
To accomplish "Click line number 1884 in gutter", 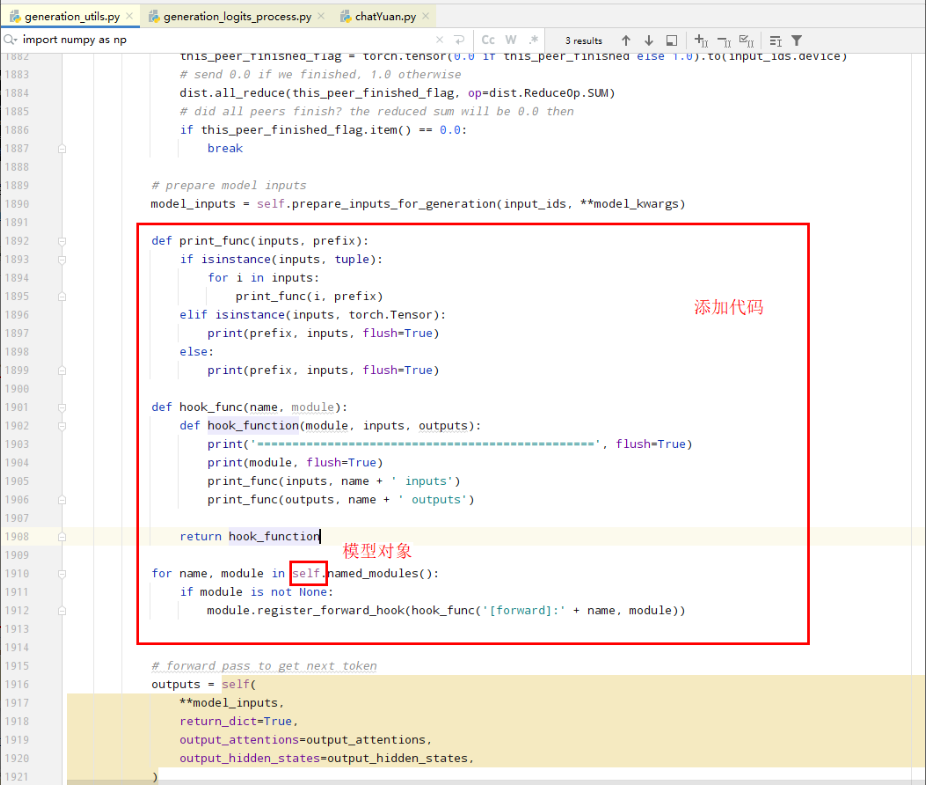I will pyautogui.click(x=17, y=93).
